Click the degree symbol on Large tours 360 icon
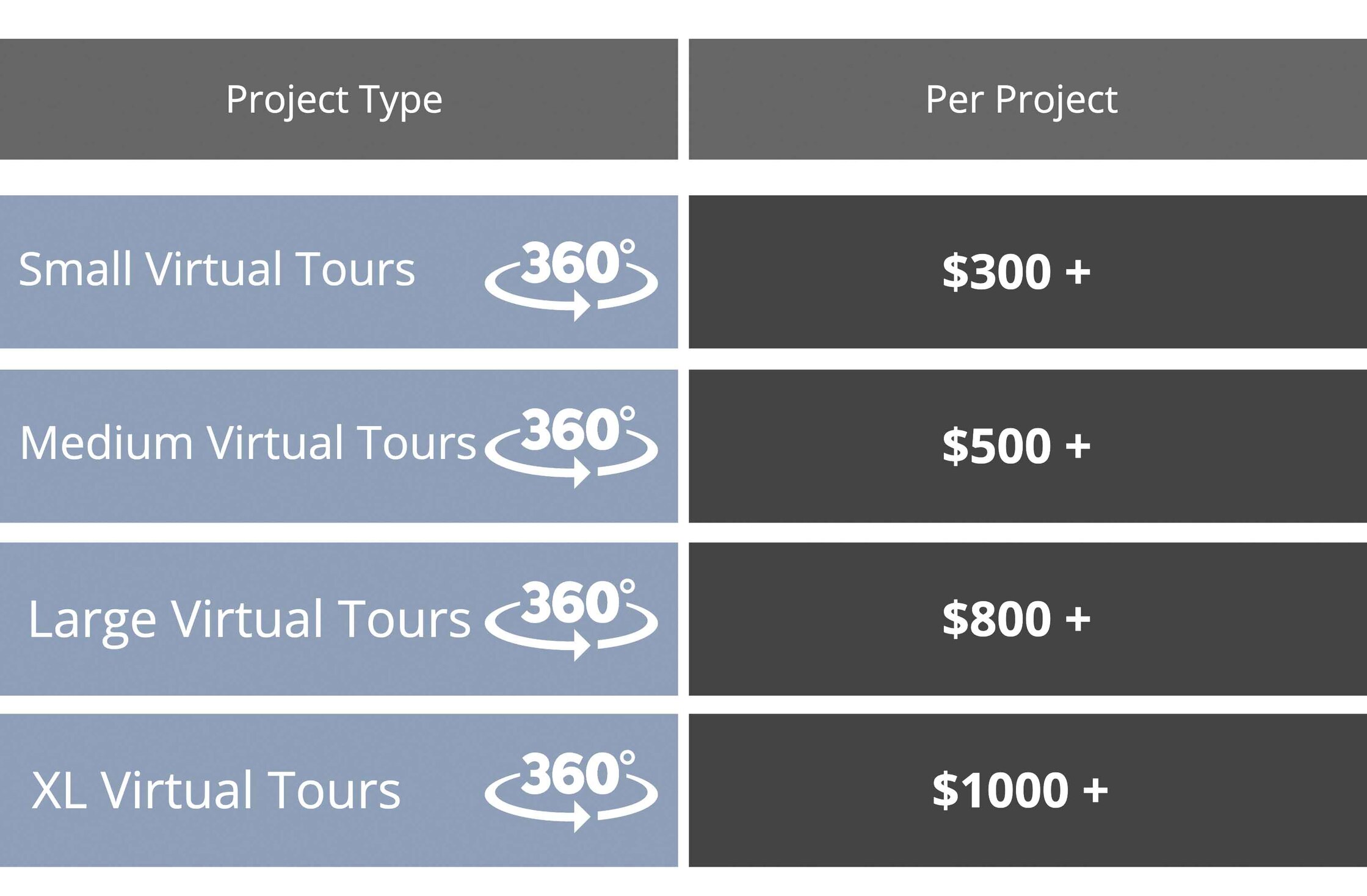The image size is (1367, 896). pyautogui.click(x=627, y=587)
